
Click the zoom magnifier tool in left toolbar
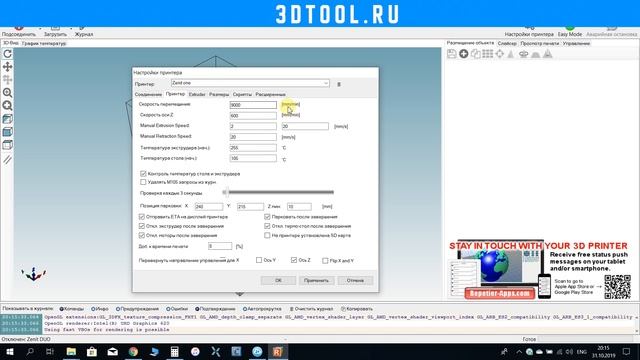point(7,93)
